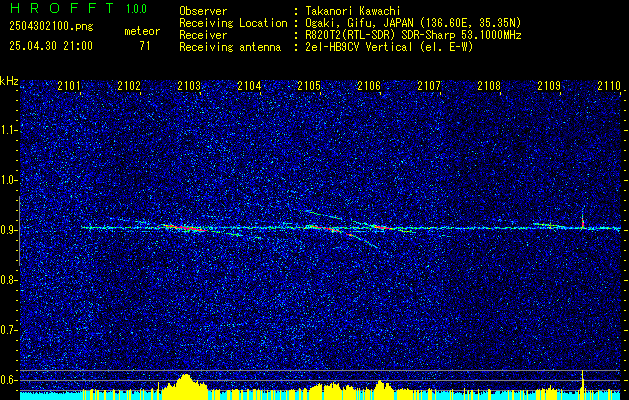Click the meteor count value 71
Screen dimensions: 629x400
145,46
